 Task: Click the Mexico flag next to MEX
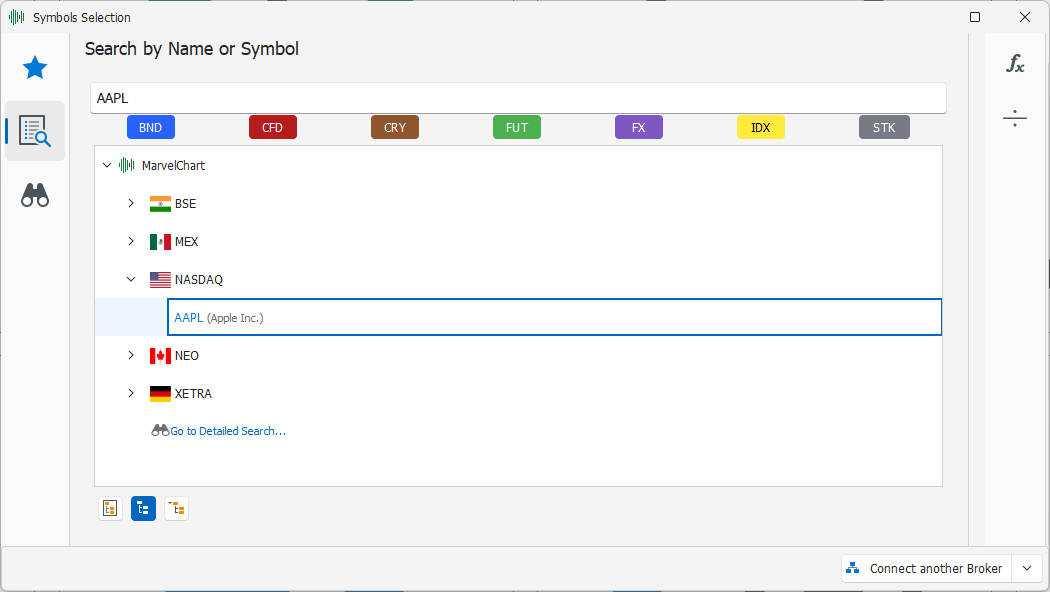160,242
